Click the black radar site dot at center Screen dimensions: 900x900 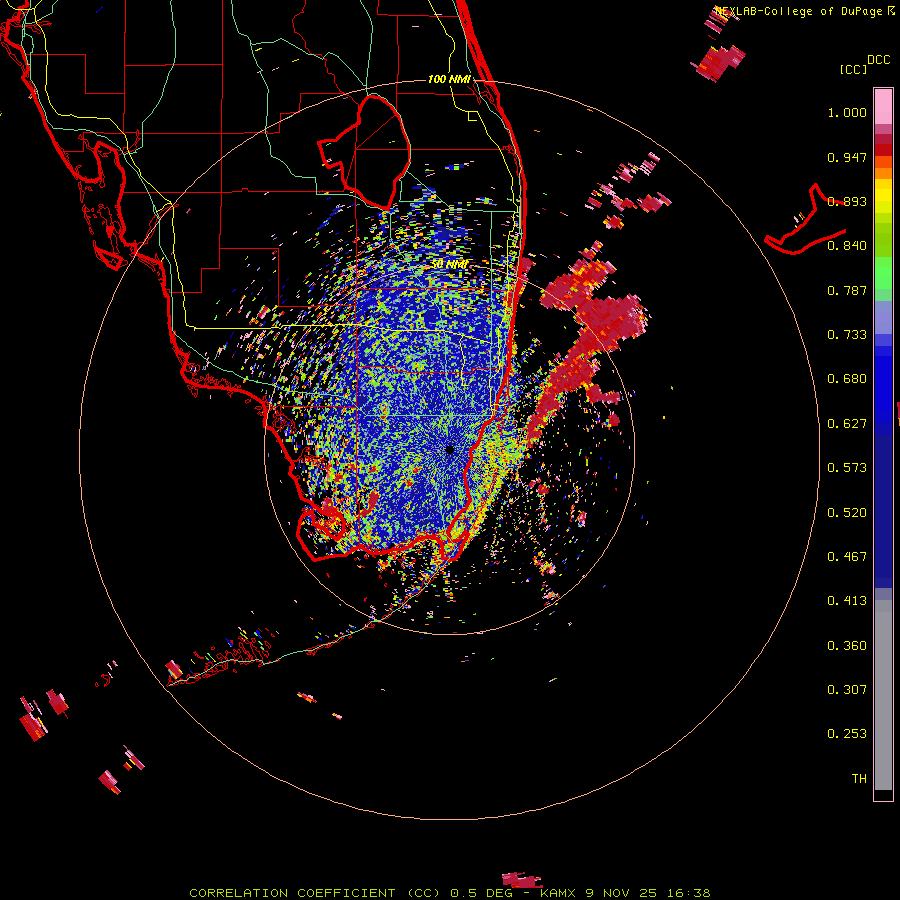[449, 449]
